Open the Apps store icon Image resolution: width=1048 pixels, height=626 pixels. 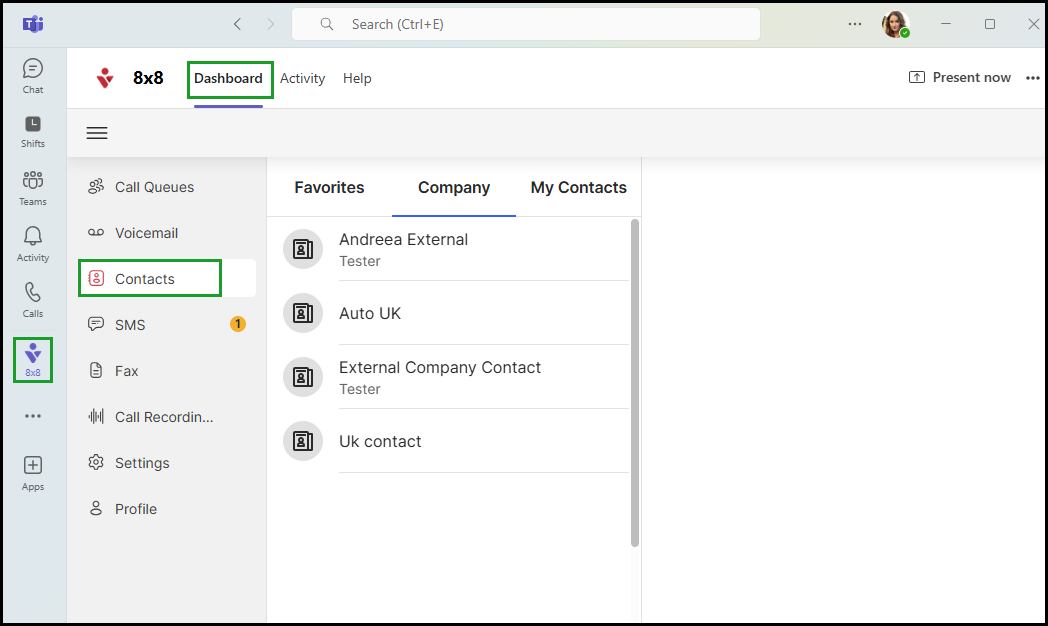coord(33,473)
